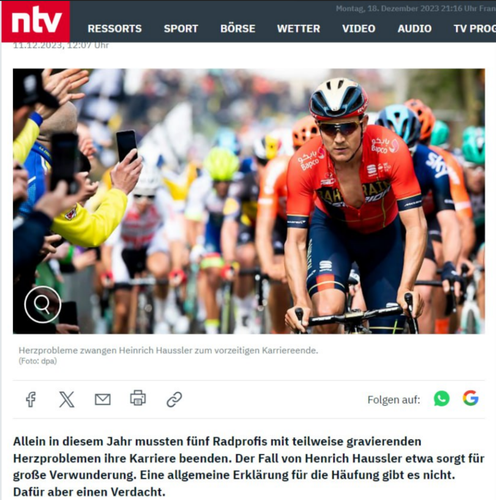The width and height of the screenshot is (496, 500).
Task: Copy article link with chain icon
Action: coord(174,399)
